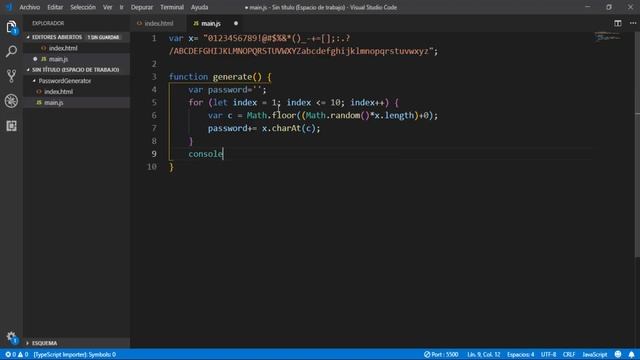Change indentation via Espacios: 4
Image resolution: width=640 pixels, height=360 pixels.
click(520, 354)
